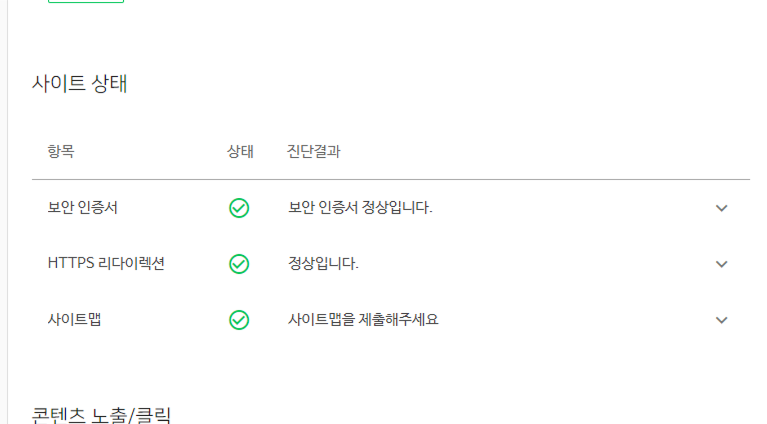The width and height of the screenshot is (767, 424).
Task: Click the text 보안 인증서 정상입니다.
Action: pyautogui.click(x=360, y=207)
